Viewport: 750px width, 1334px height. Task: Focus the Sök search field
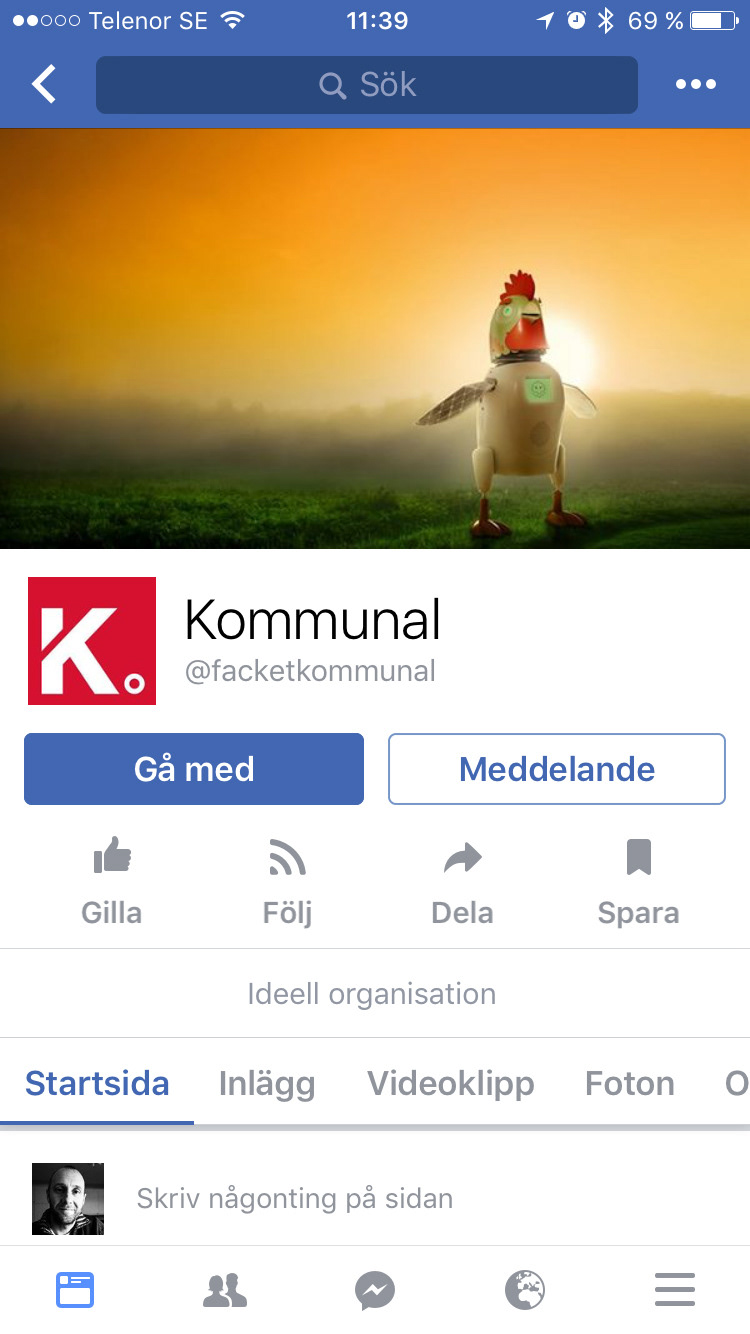(367, 85)
